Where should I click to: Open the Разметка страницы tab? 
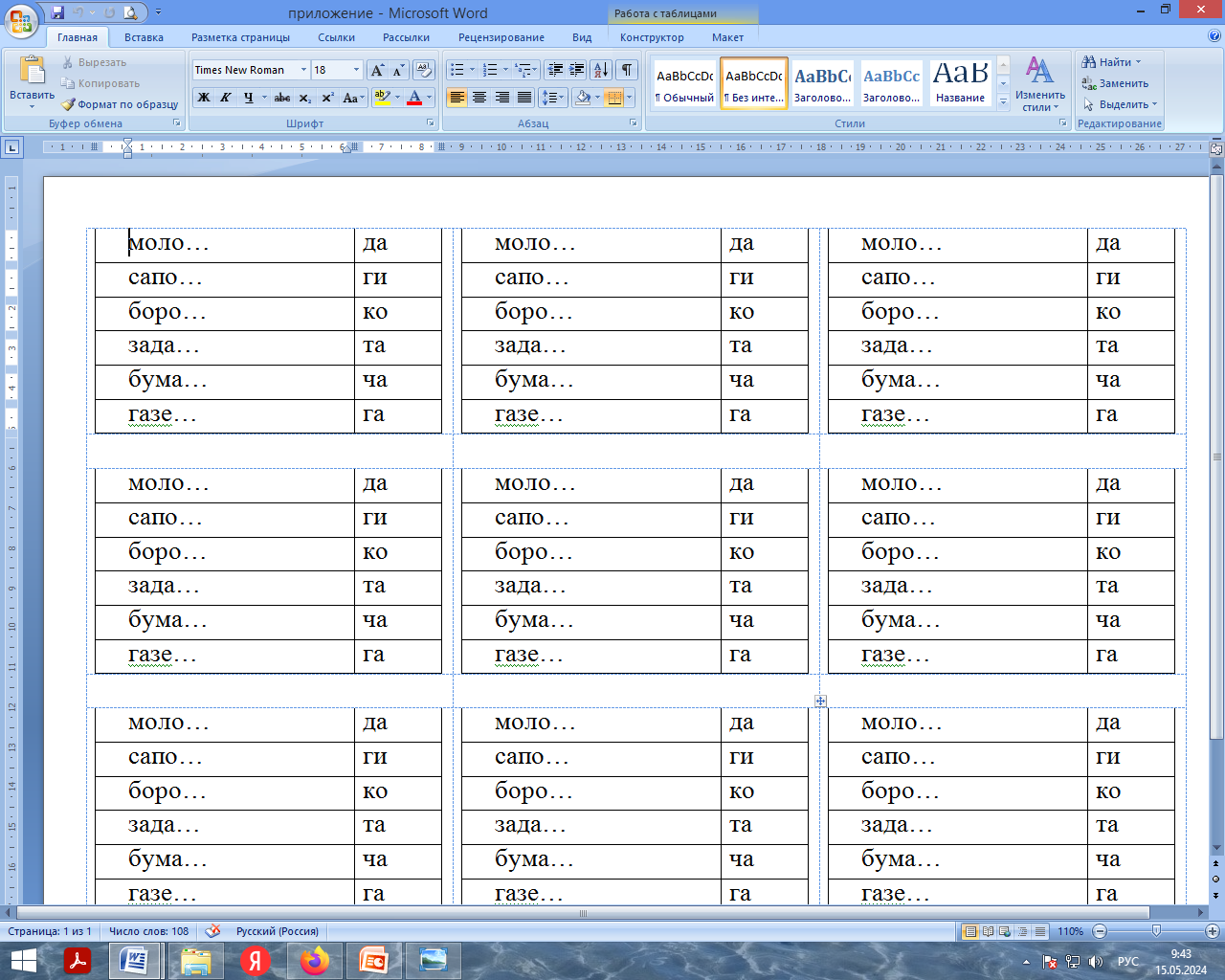click(x=240, y=37)
